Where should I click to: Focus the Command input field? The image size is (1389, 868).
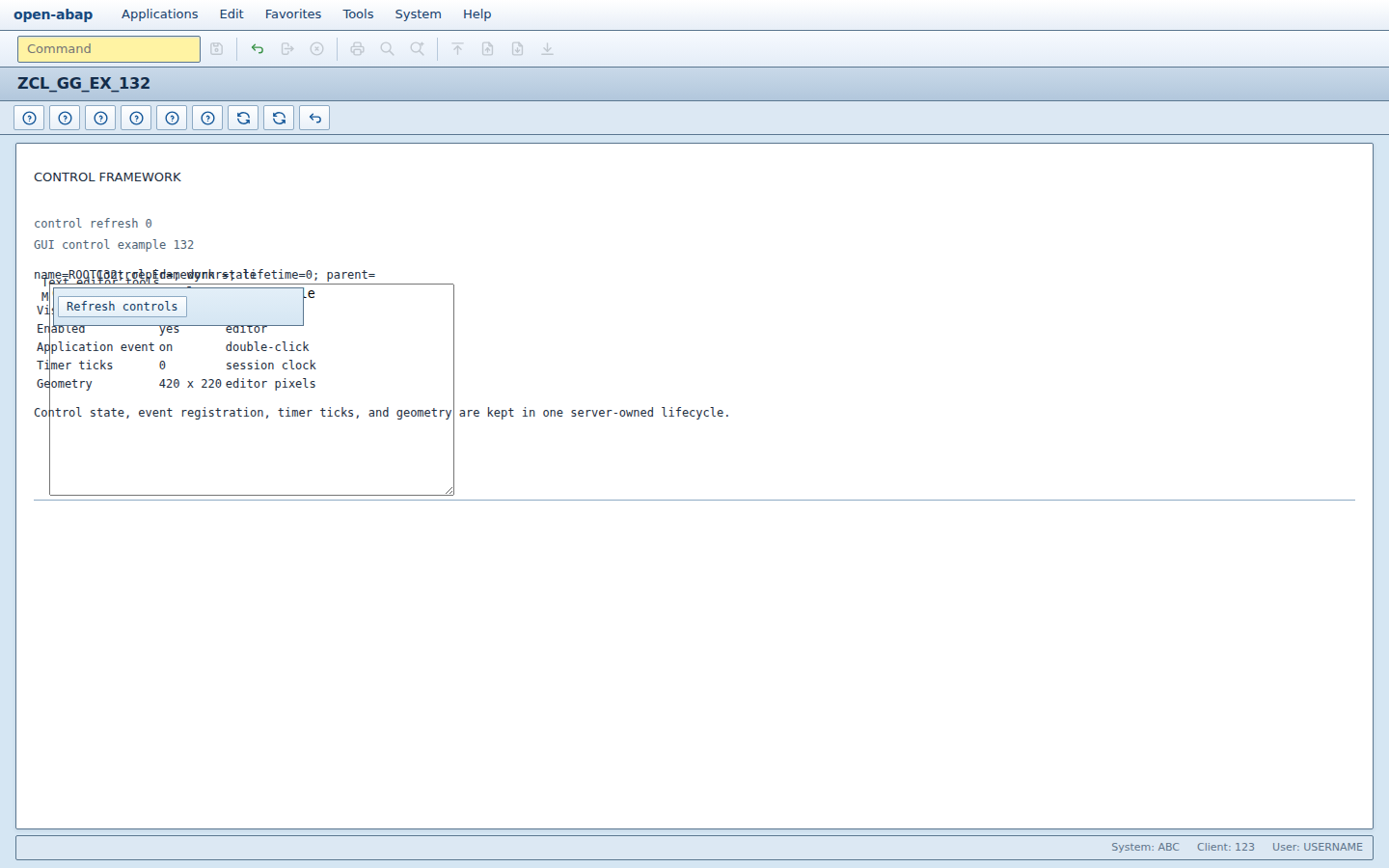click(x=109, y=49)
